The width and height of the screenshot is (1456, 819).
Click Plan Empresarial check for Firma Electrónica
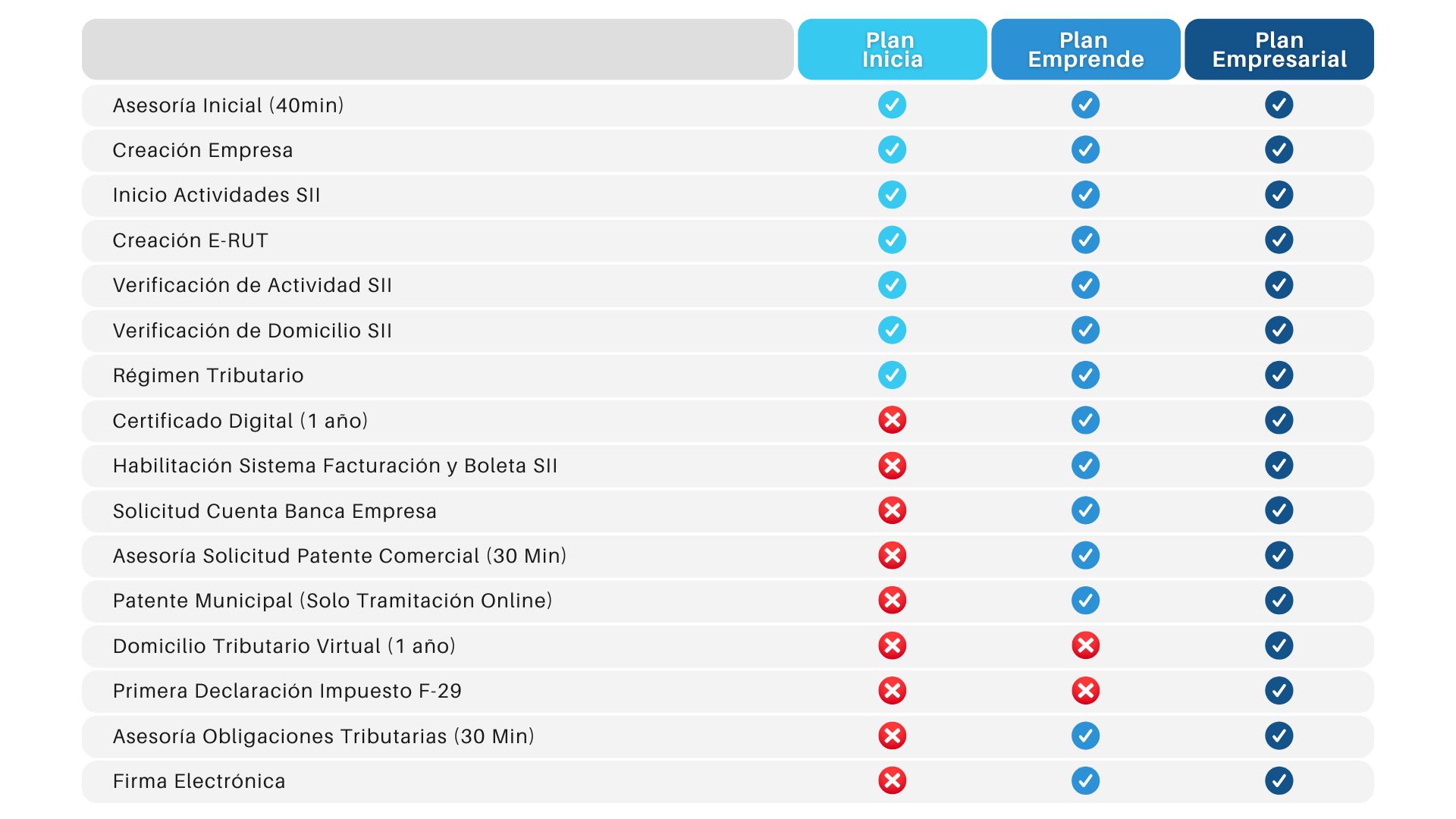(1279, 780)
